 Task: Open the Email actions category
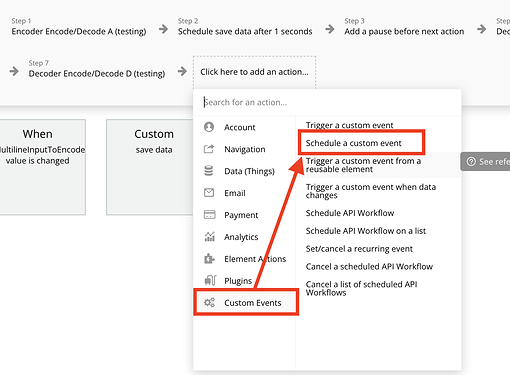click(x=244, y=193)
